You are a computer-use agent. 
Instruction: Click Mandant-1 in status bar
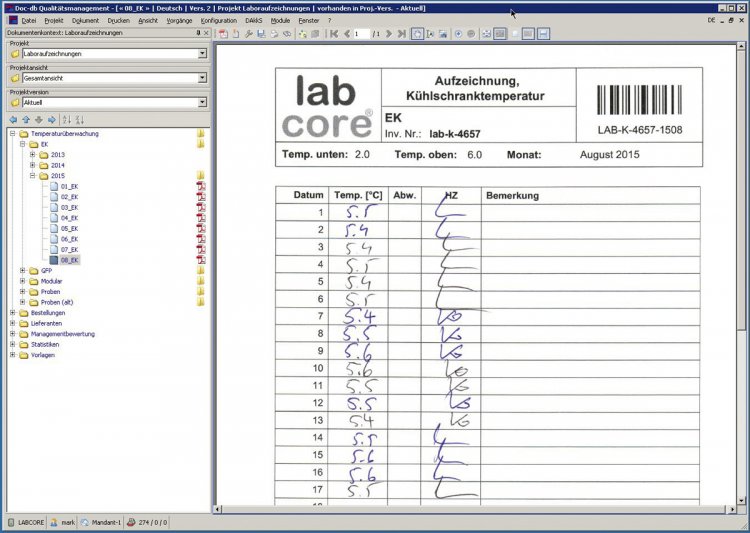click(101, 522)
